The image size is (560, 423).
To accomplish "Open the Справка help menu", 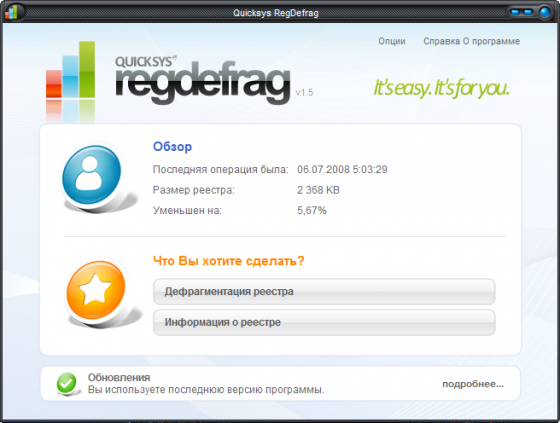I will click(441, 41).
